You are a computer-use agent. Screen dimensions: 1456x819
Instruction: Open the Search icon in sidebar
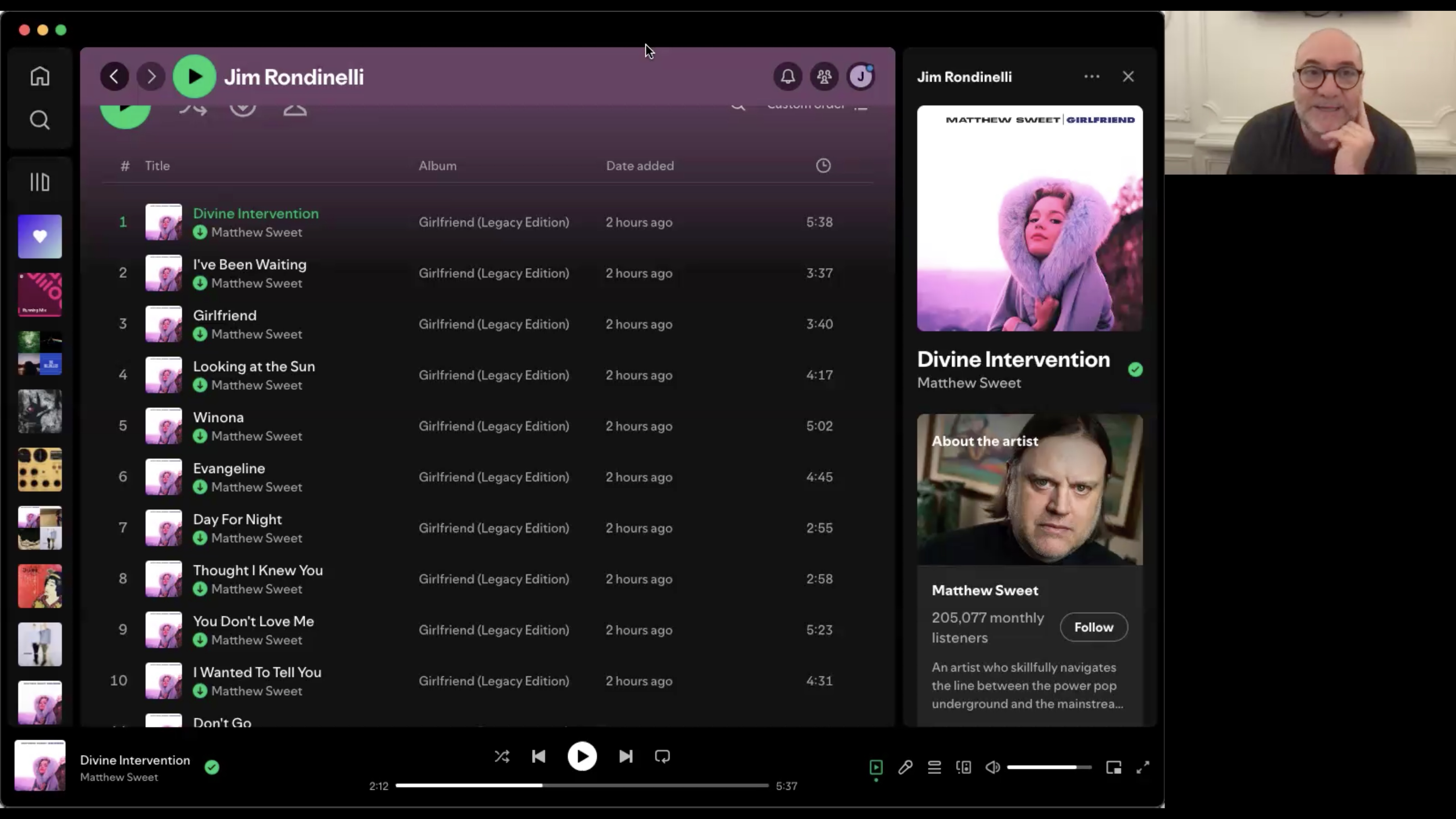click(40, 120)
